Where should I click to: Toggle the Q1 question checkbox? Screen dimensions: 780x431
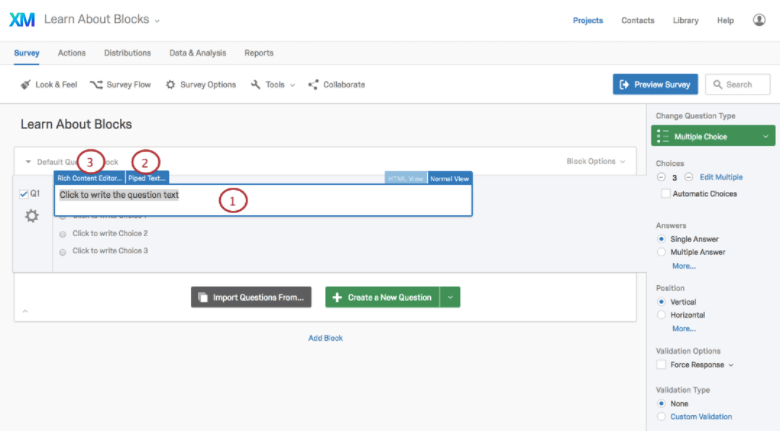click(23, 194)
